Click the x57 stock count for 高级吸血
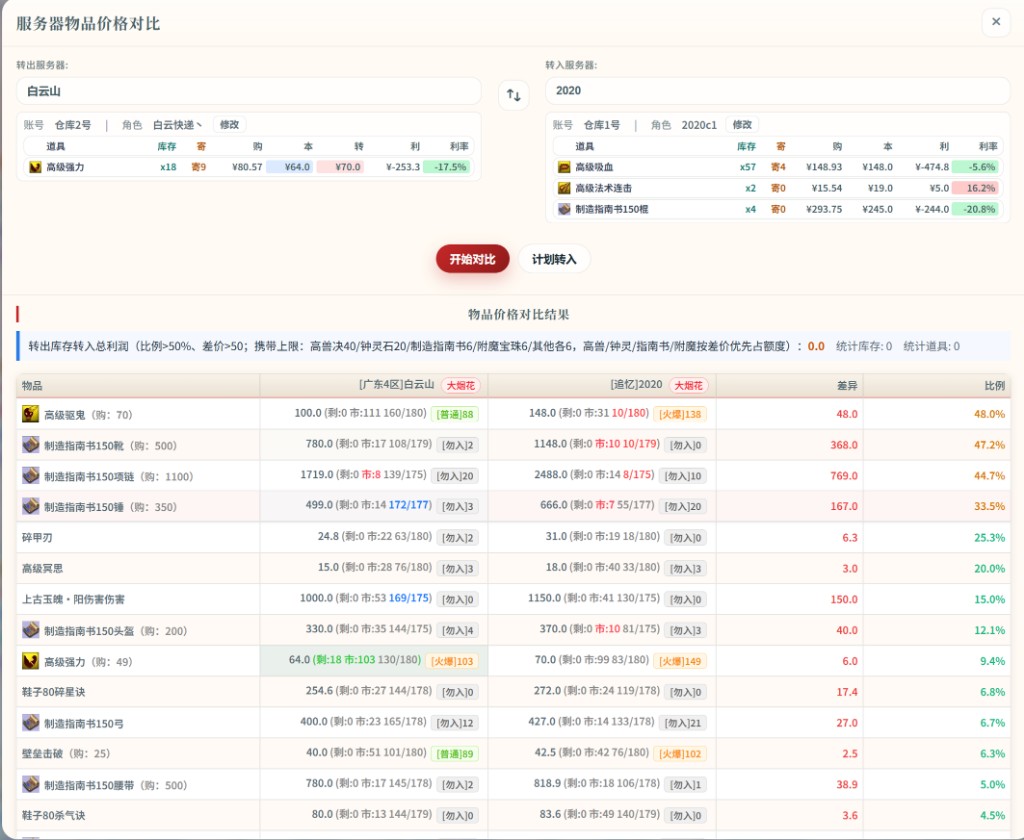This screenshot has width=1024, height=840. 748,167
